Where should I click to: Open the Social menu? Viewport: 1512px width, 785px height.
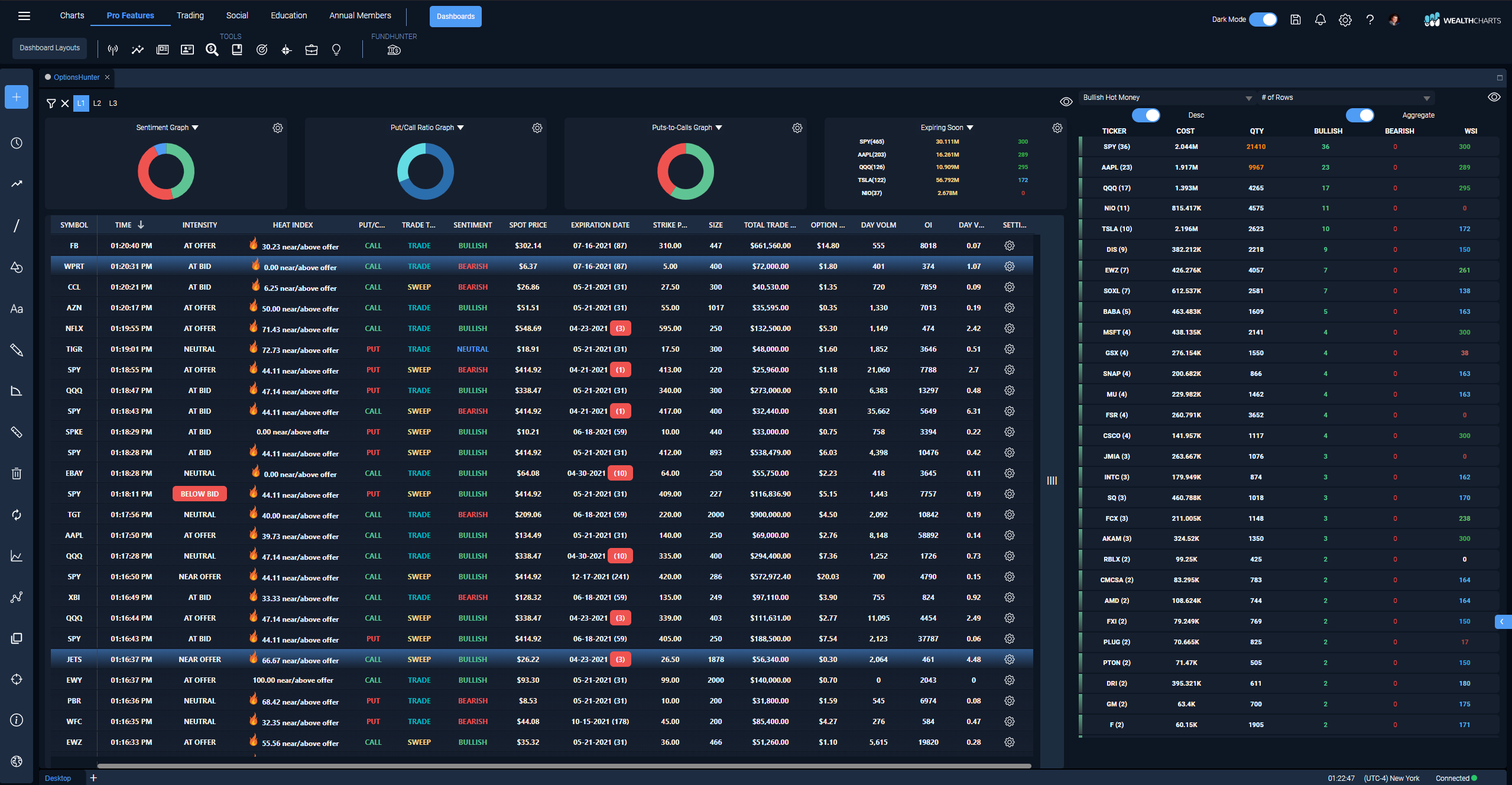[237, 15]
